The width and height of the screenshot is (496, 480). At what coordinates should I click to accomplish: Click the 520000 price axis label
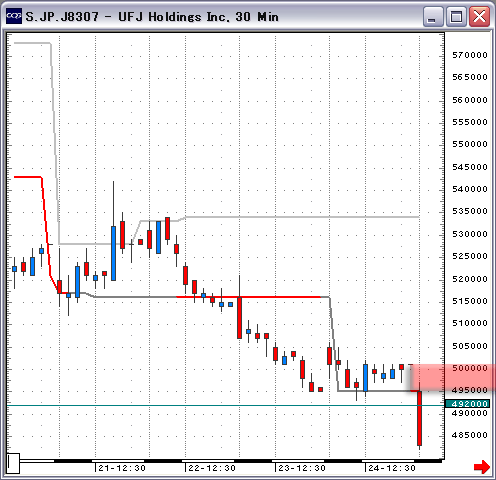(470, 279)
